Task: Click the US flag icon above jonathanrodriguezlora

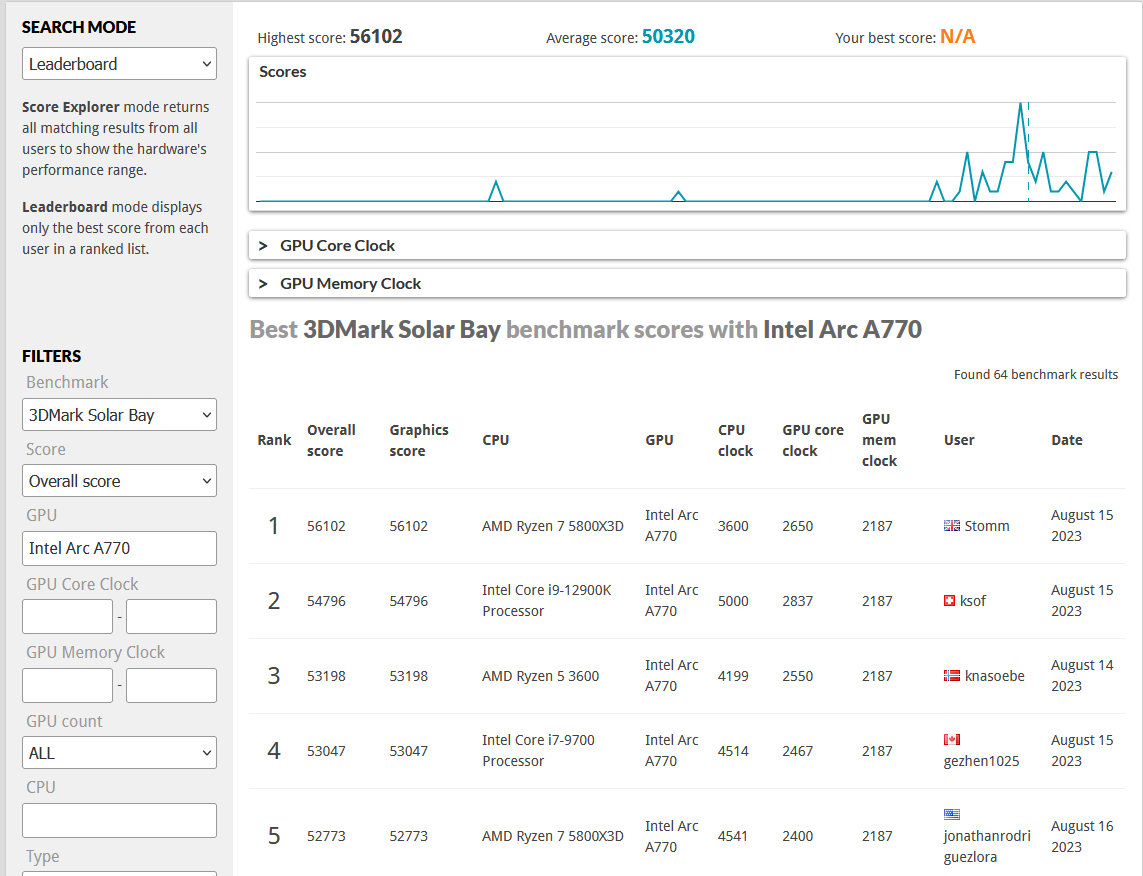Action: point(951,815)
